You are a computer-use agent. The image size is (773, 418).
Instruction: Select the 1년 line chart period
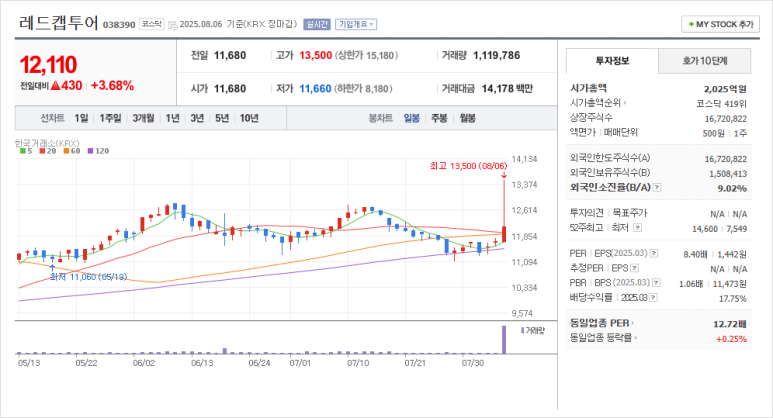click(x=173, y=118)
